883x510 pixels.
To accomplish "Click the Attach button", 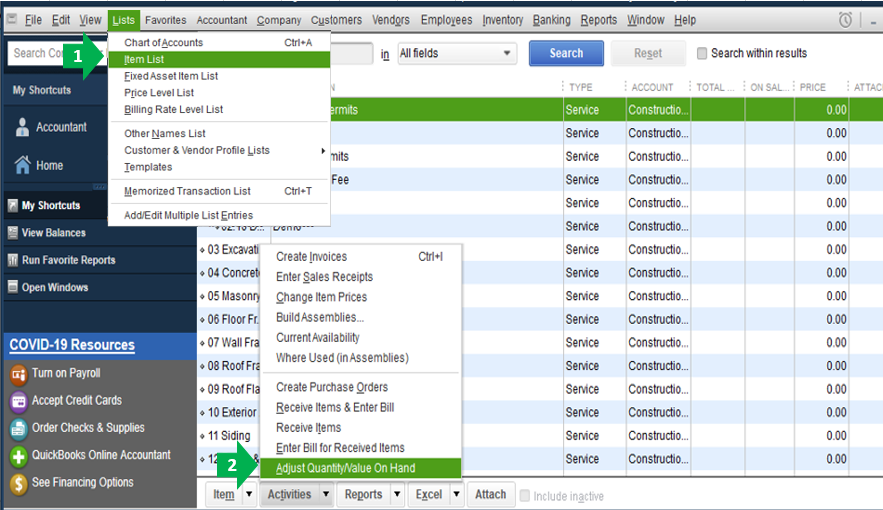I will click(490, 494).
